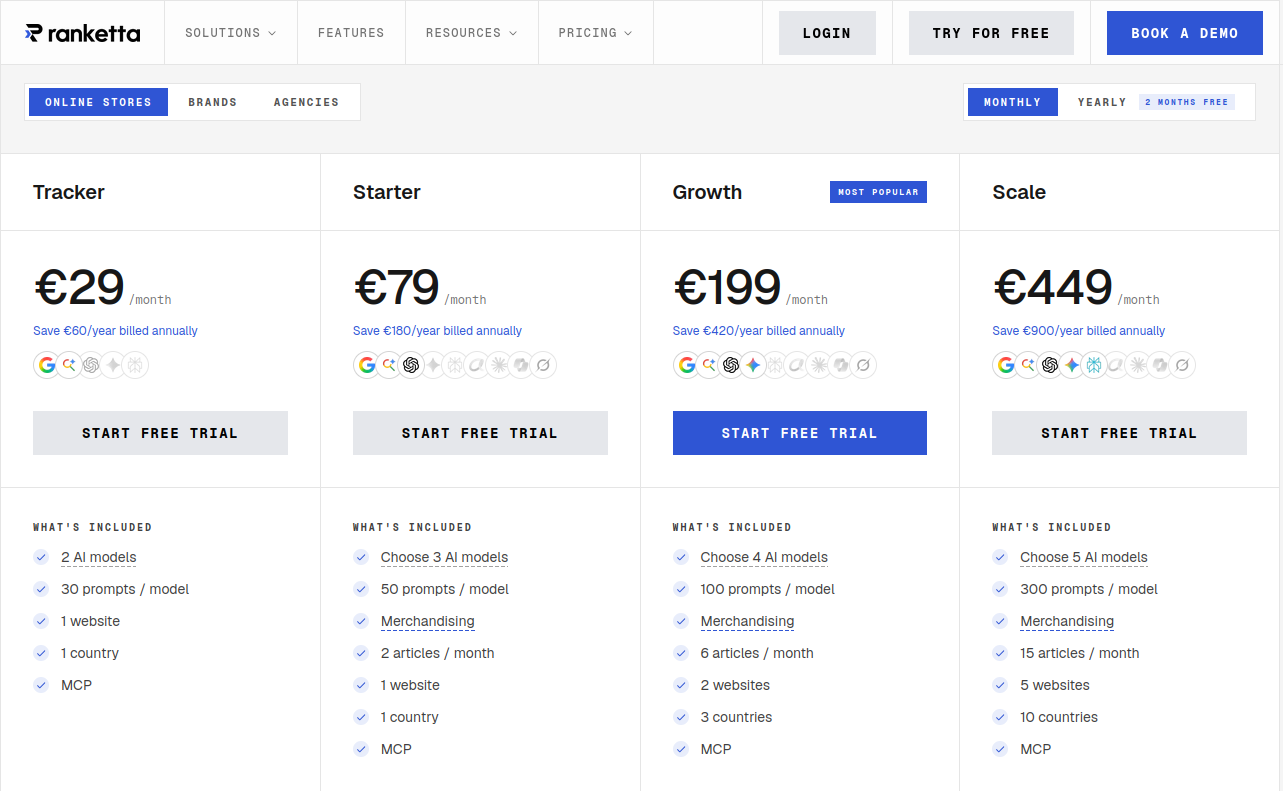The image size is (1283, 791).
Task: Click the greyed Grok icon in Scale plan
Action: (1182, 365)
